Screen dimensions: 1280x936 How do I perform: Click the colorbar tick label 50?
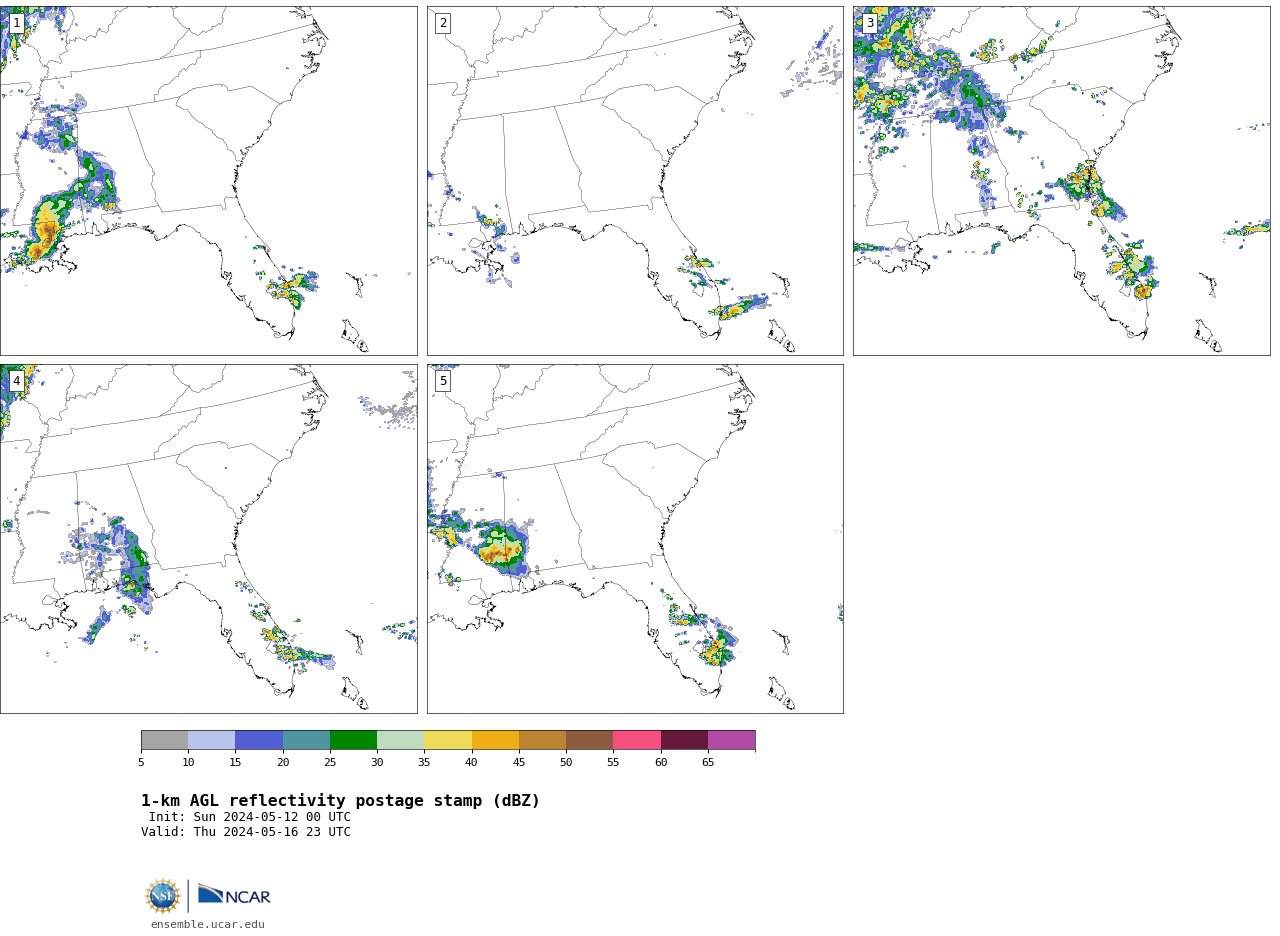pos(566,763)
